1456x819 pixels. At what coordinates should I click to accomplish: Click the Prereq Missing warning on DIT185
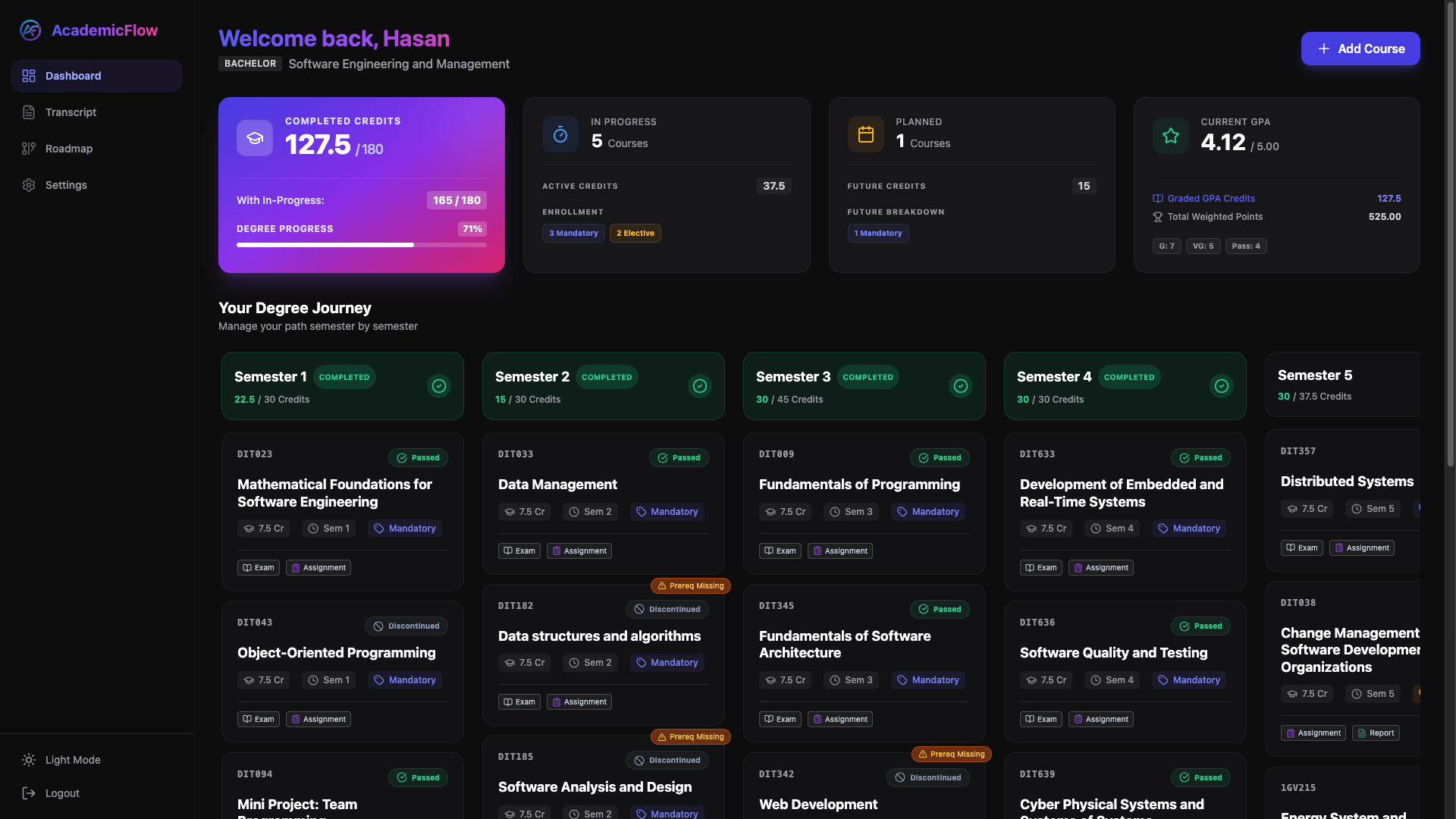click(x=691, y=737)
